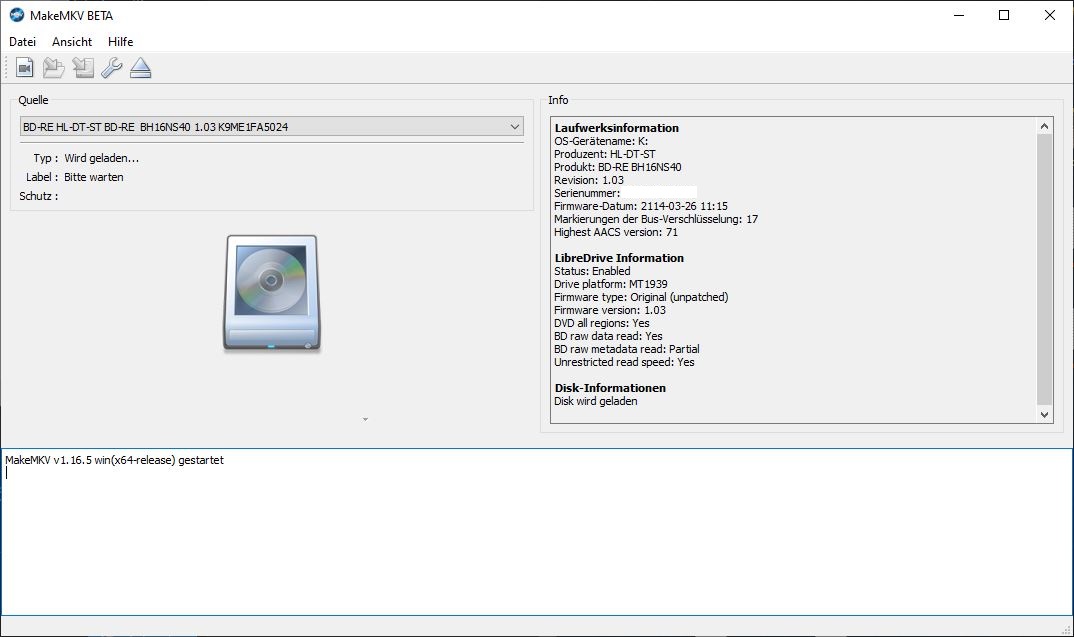Image resolution: width=1074 pixels, height=637 pixels.
Task: Click 'Firmware type: Original (unpatched)' line
Action: [641, 297]
